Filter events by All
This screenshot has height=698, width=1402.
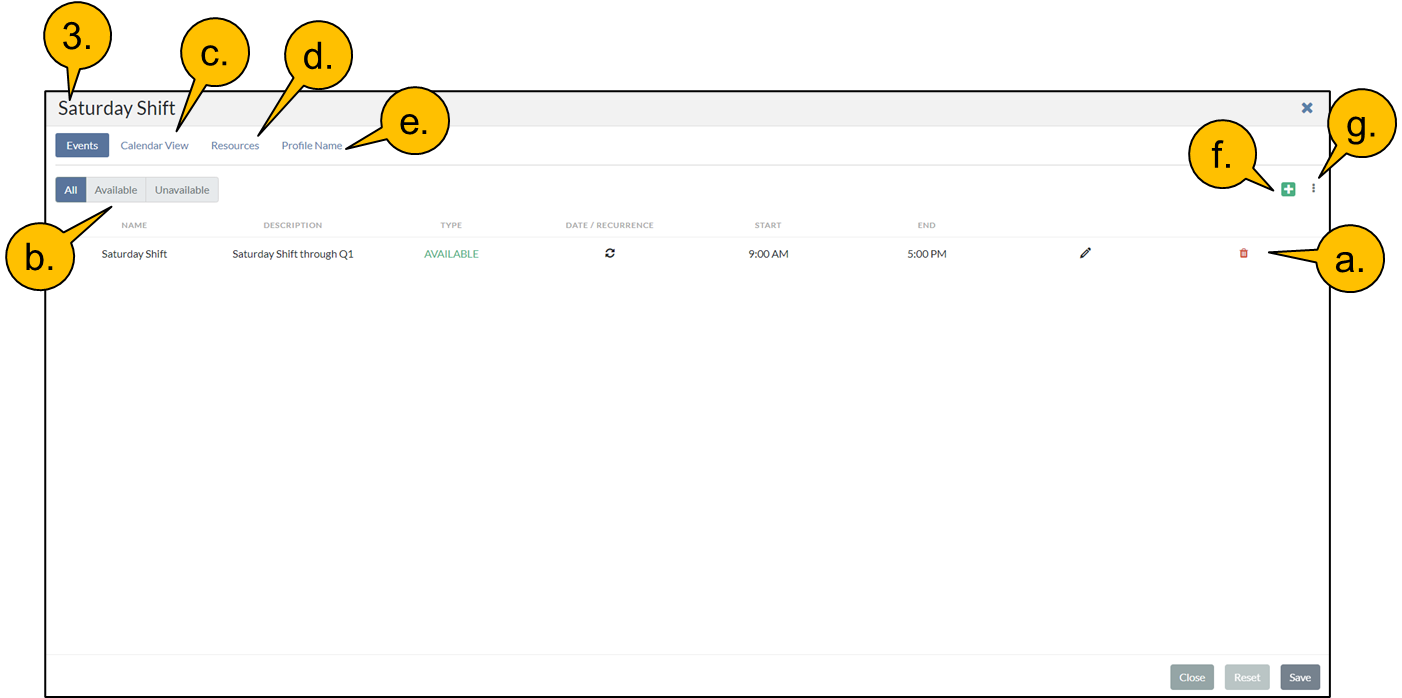point(71,190)
